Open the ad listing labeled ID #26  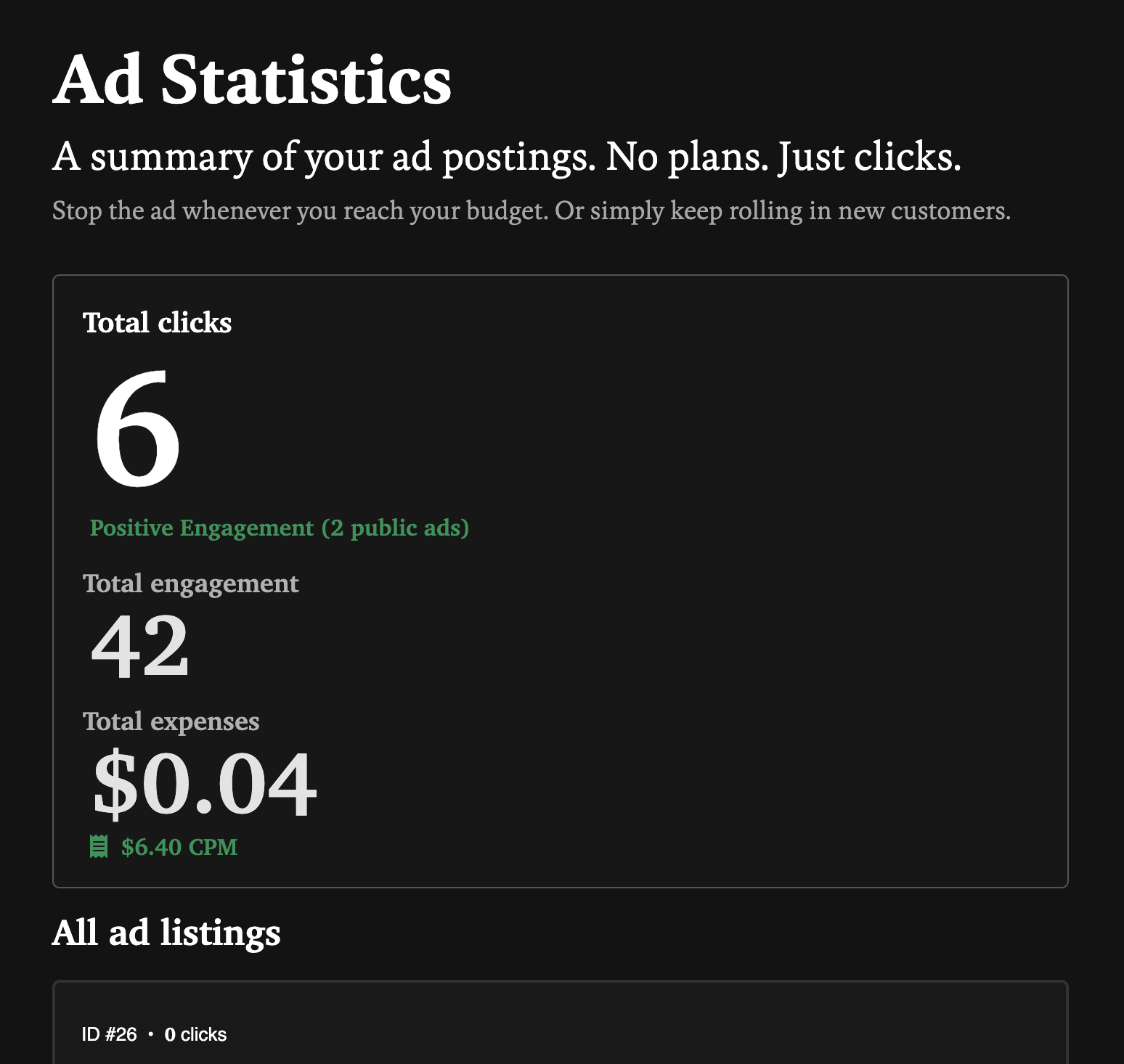109,1034
